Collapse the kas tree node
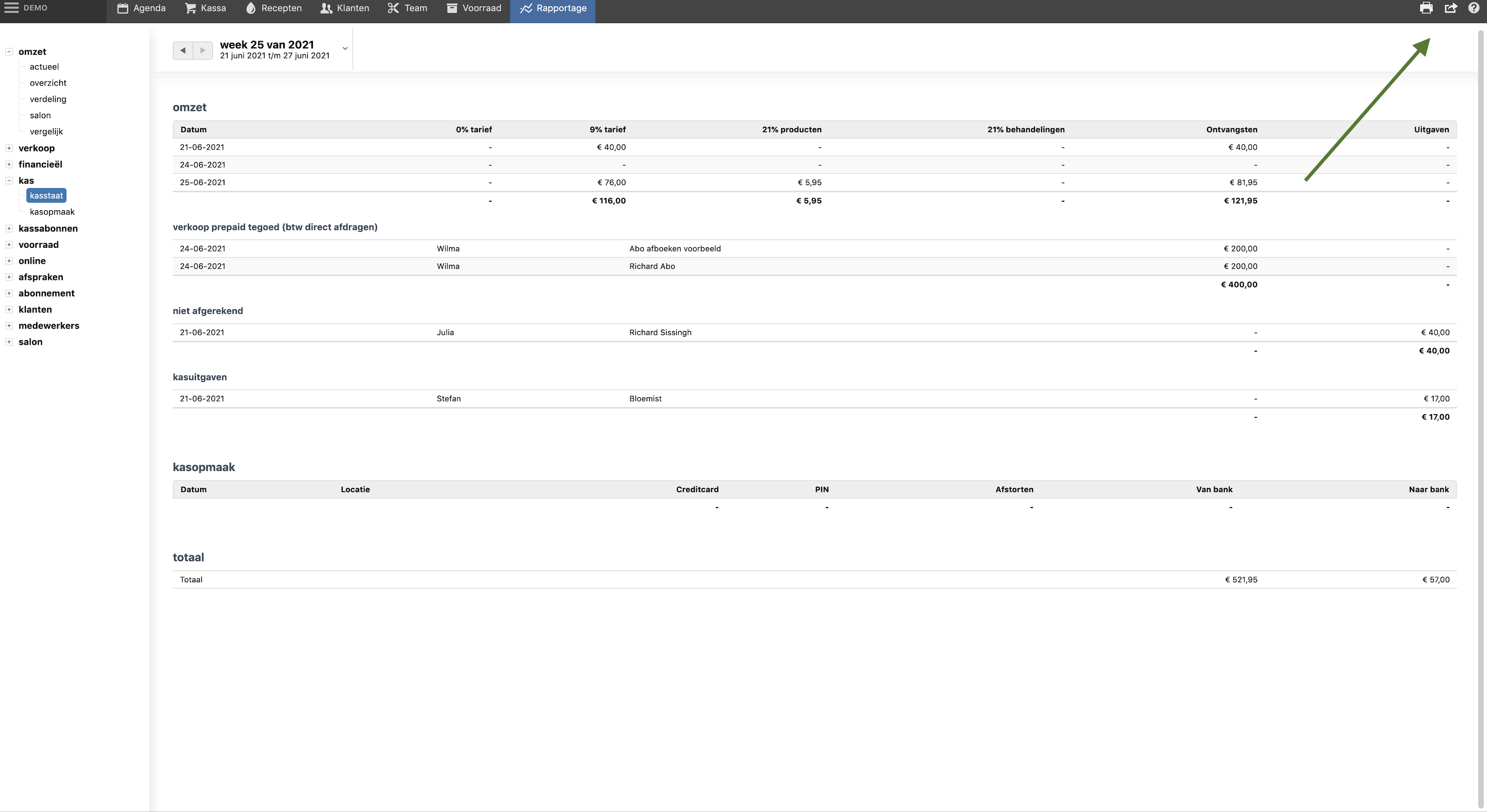 9,180
